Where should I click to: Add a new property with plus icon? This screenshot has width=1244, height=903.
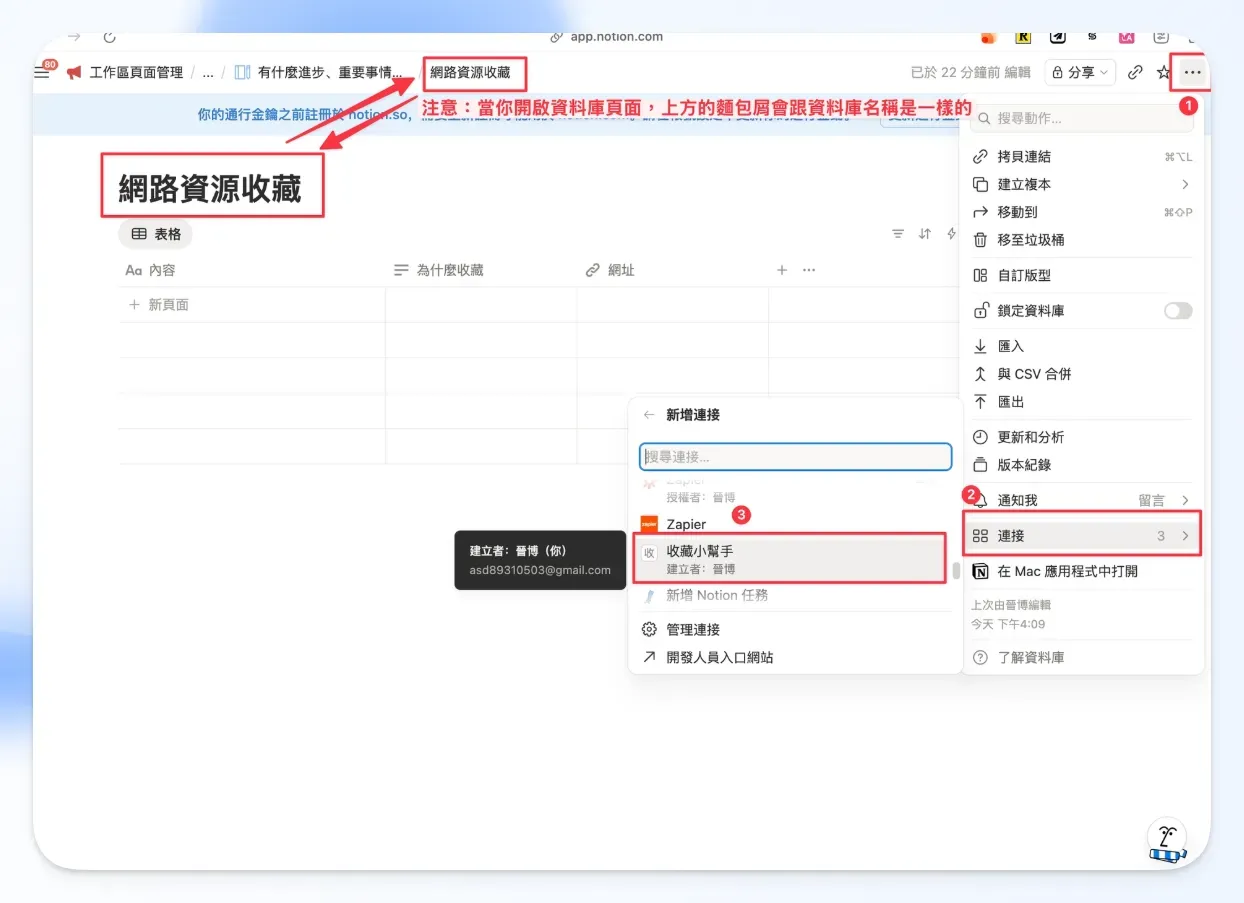click(x=782, y=270)
